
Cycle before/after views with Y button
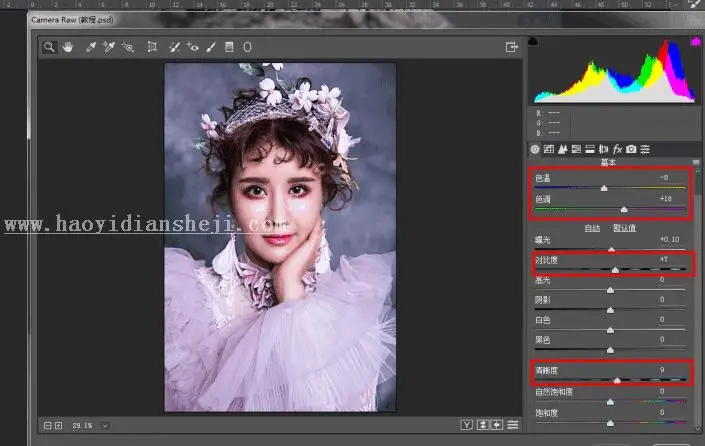(x=466, y=425)
